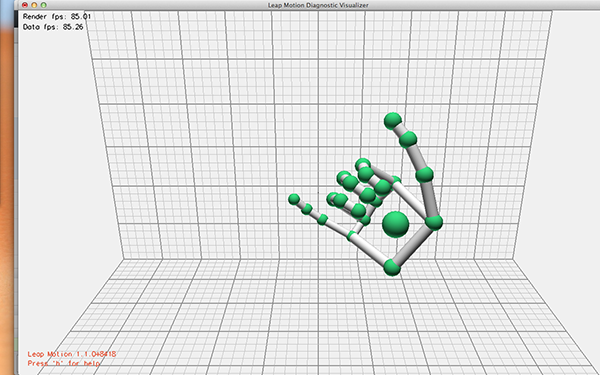The image size is (600, 375).
Task: Click the Leap Motion Diagnostic Visualizer title bar
Action: click(x=318, y=5)
